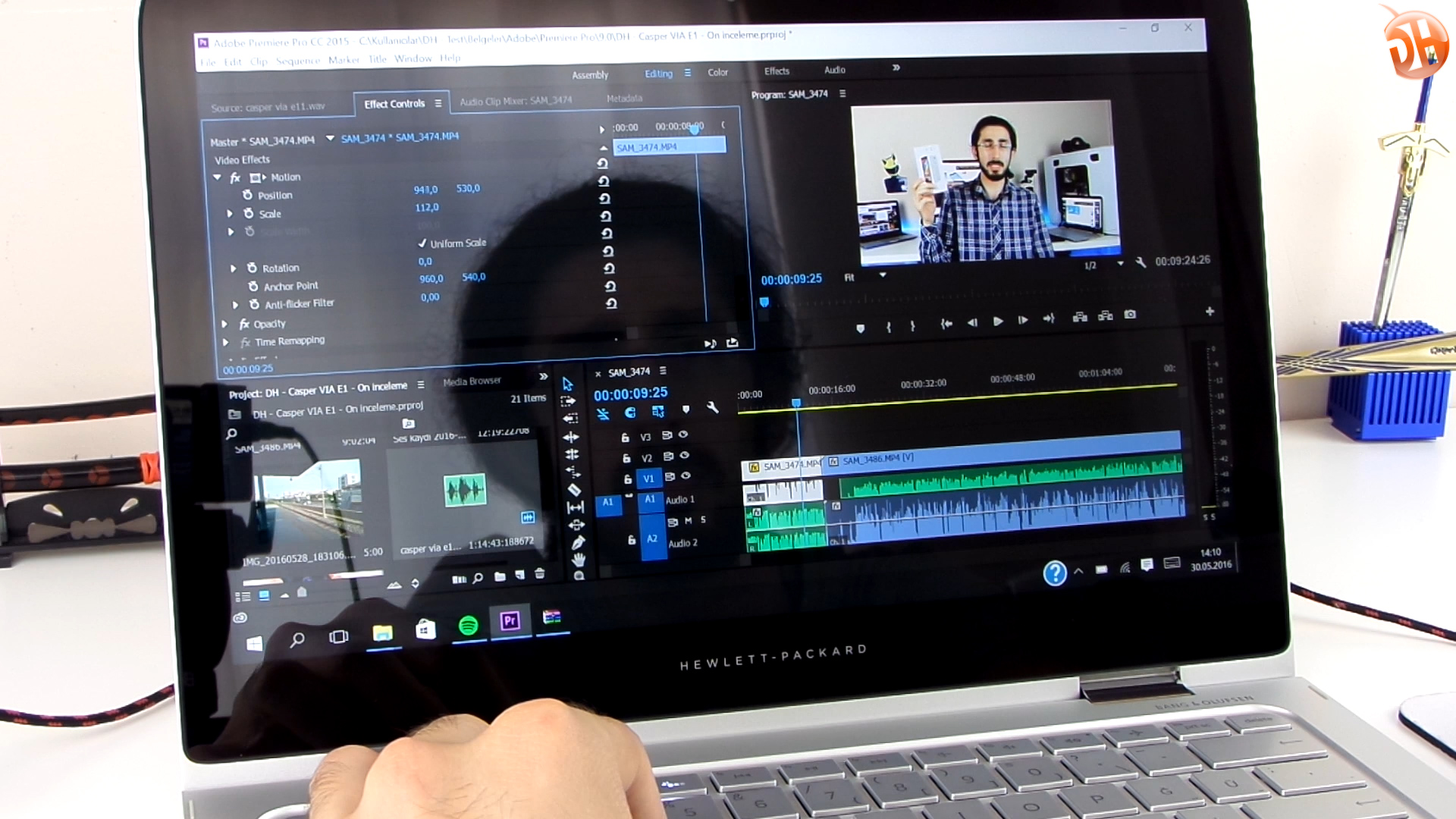Click the Lift button in Program monitor
Screen dimensions: 1456x819
1080,316
